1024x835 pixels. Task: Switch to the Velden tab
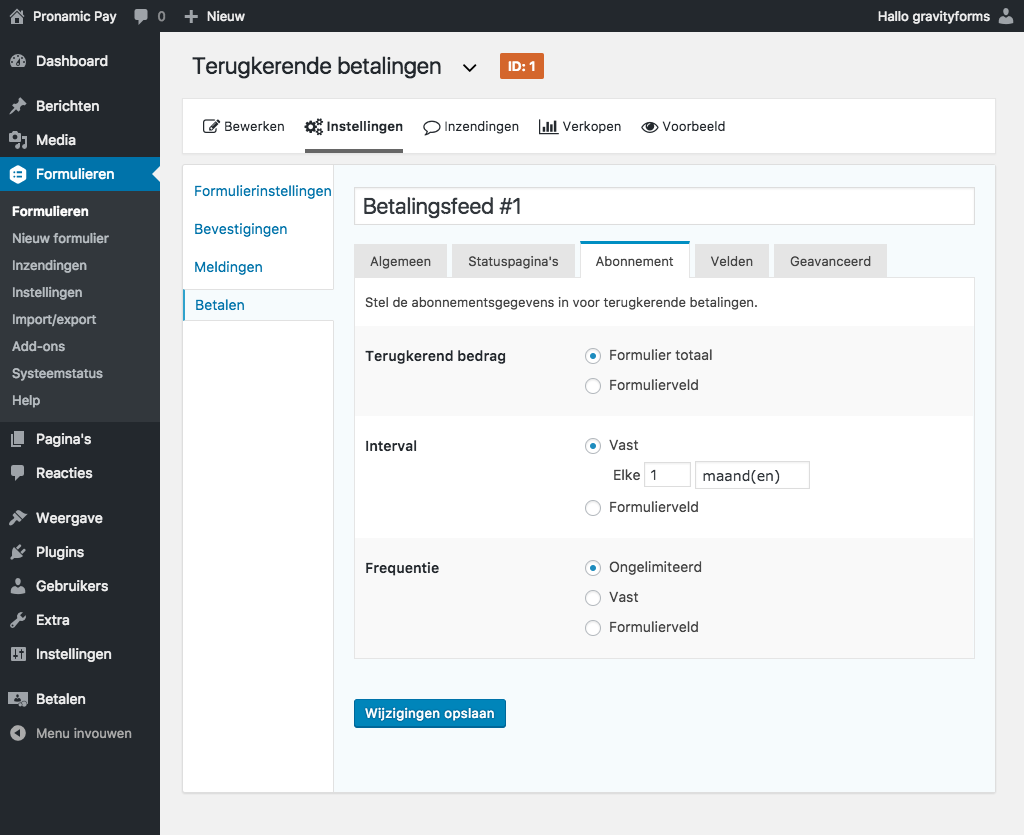(x=731, y=261)
